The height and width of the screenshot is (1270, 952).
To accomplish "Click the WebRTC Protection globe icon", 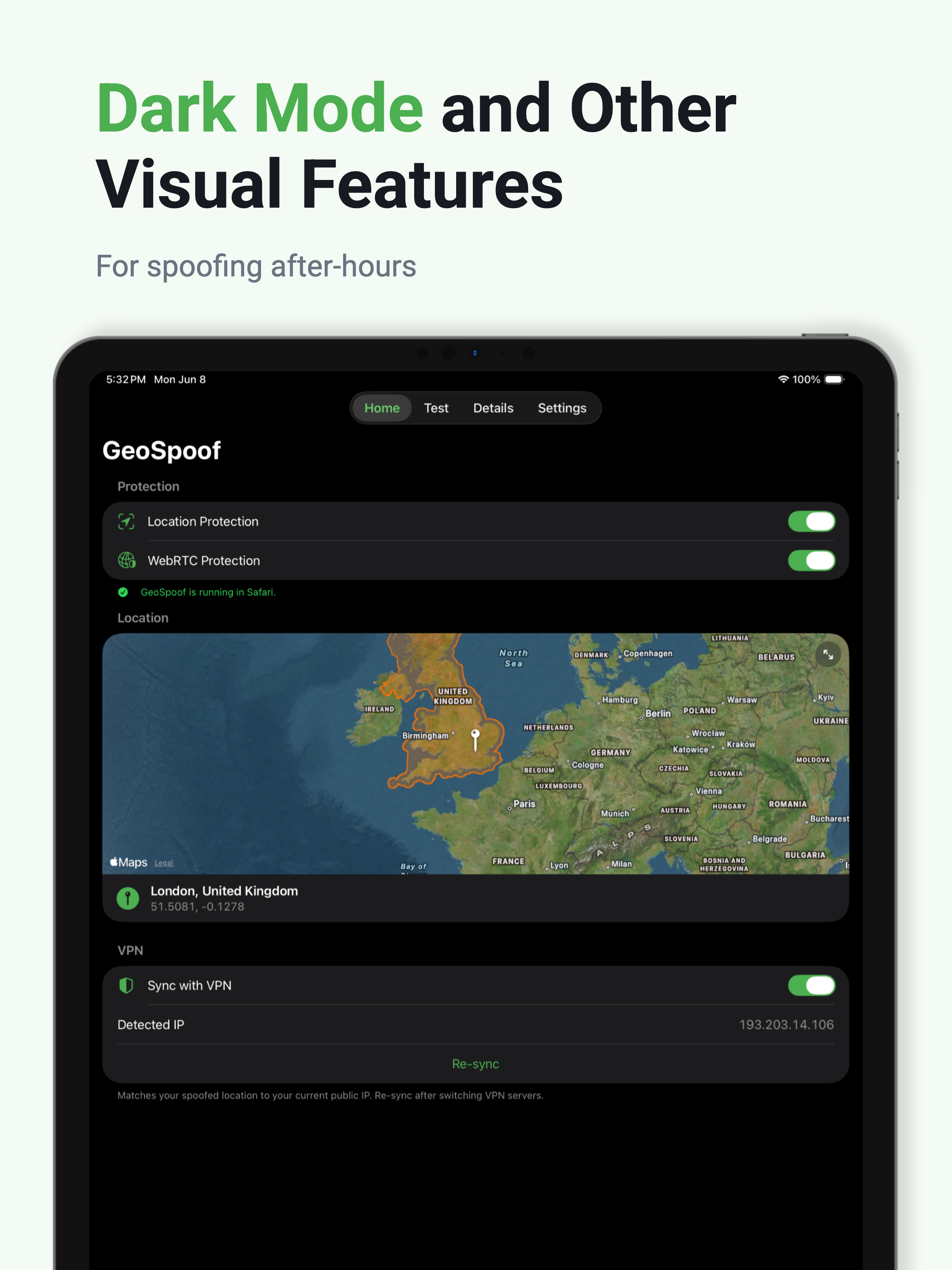I will [x=126, y=560].
